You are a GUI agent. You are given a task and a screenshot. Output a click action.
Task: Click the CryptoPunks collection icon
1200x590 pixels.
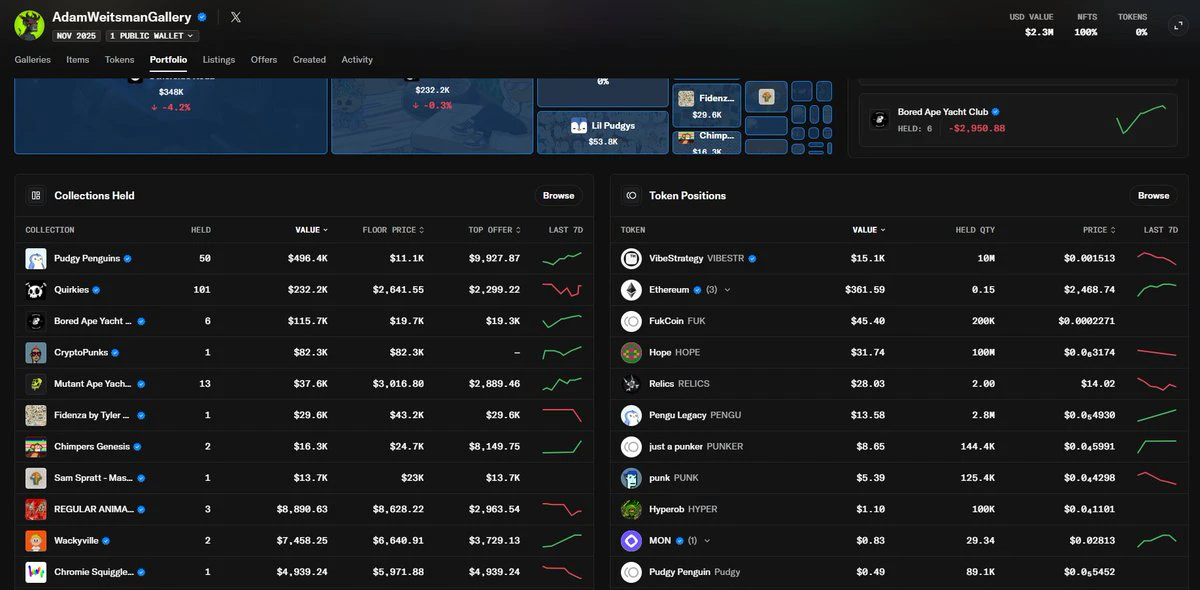coord(36,353)
